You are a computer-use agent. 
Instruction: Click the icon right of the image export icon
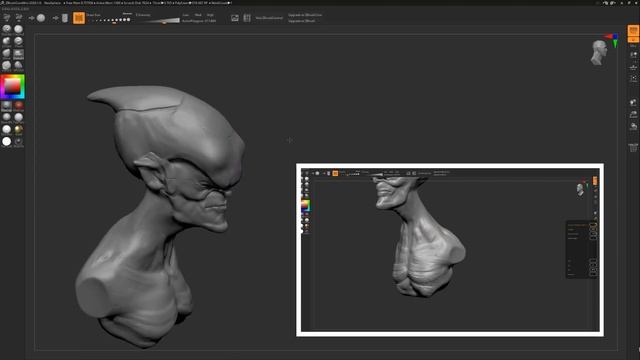[247, 18]
